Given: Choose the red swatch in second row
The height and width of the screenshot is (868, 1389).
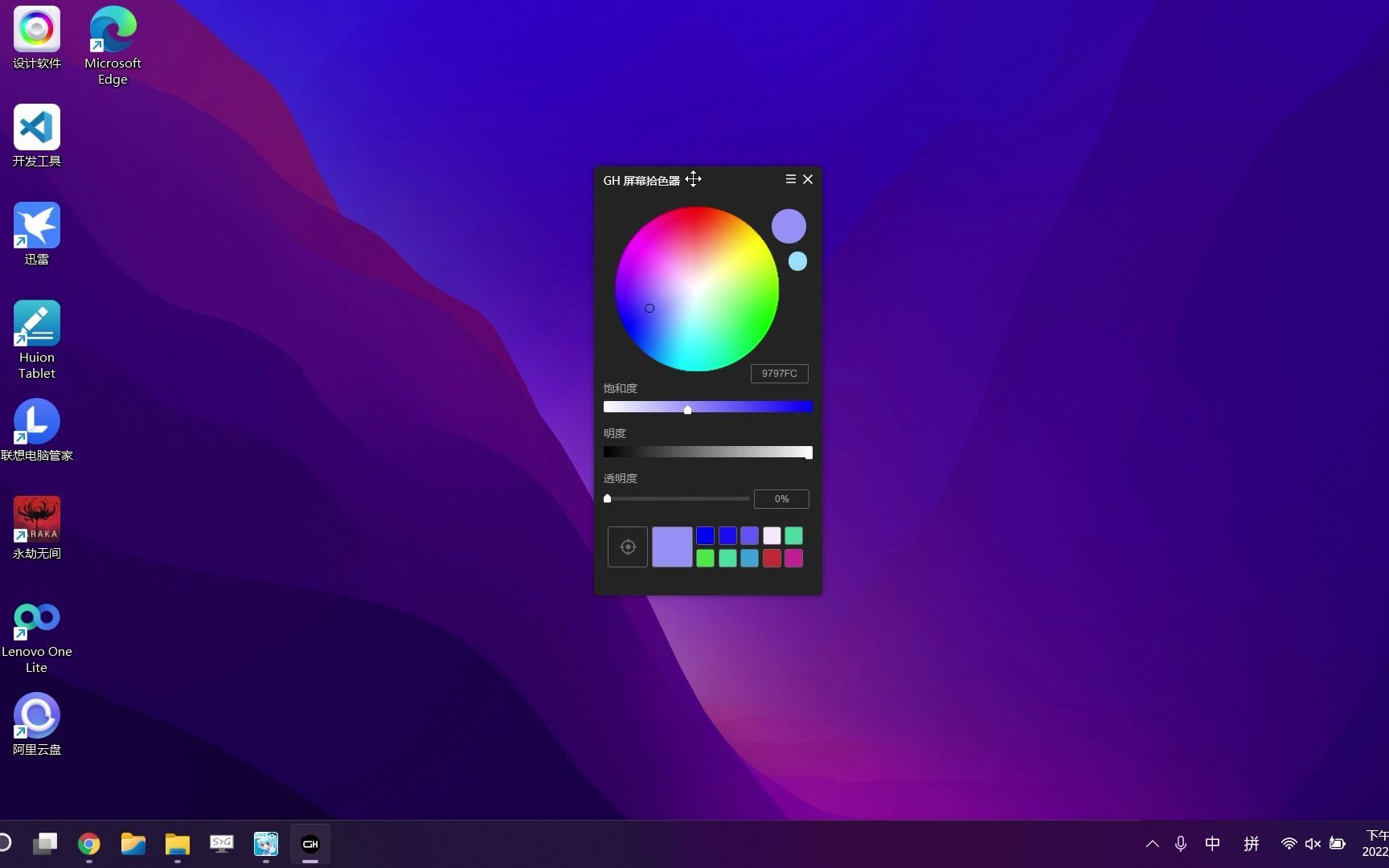Looking at the screenshot, I should coord(772,558).
